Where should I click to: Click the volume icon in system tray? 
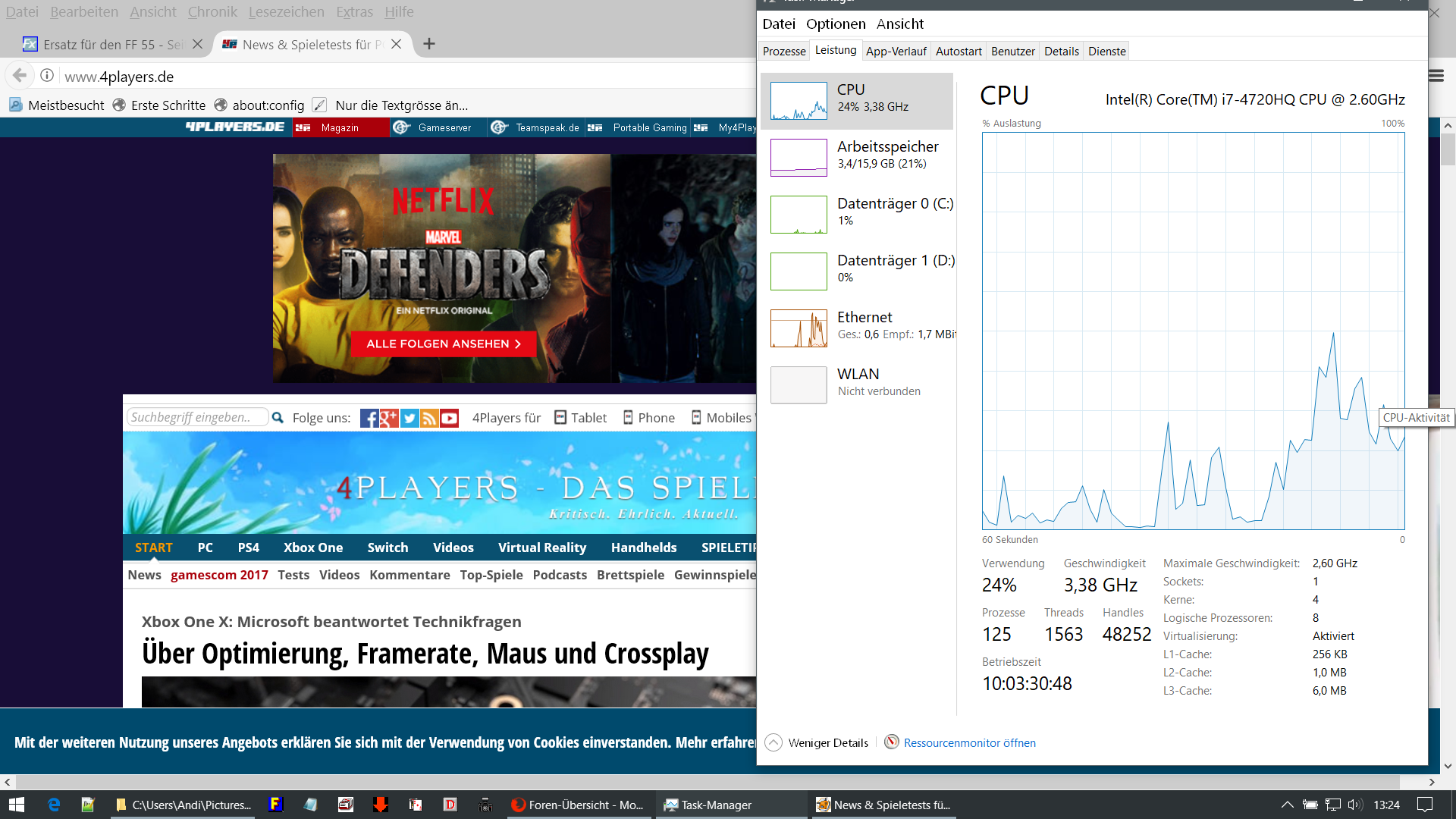pyautogui.click(x=1355, y=805)
